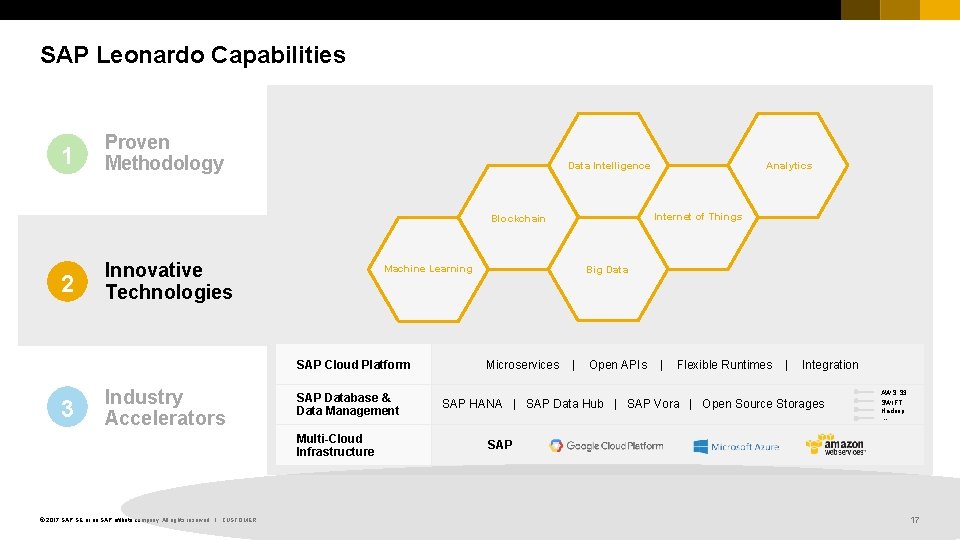Click the SAP HANA text
The height and width of the screenshot is (540, 960).
click(472, 404)
